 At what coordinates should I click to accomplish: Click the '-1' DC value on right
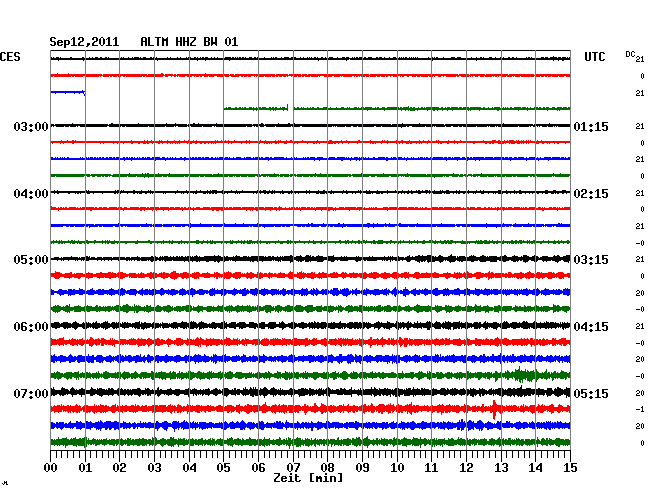(640, 409)
